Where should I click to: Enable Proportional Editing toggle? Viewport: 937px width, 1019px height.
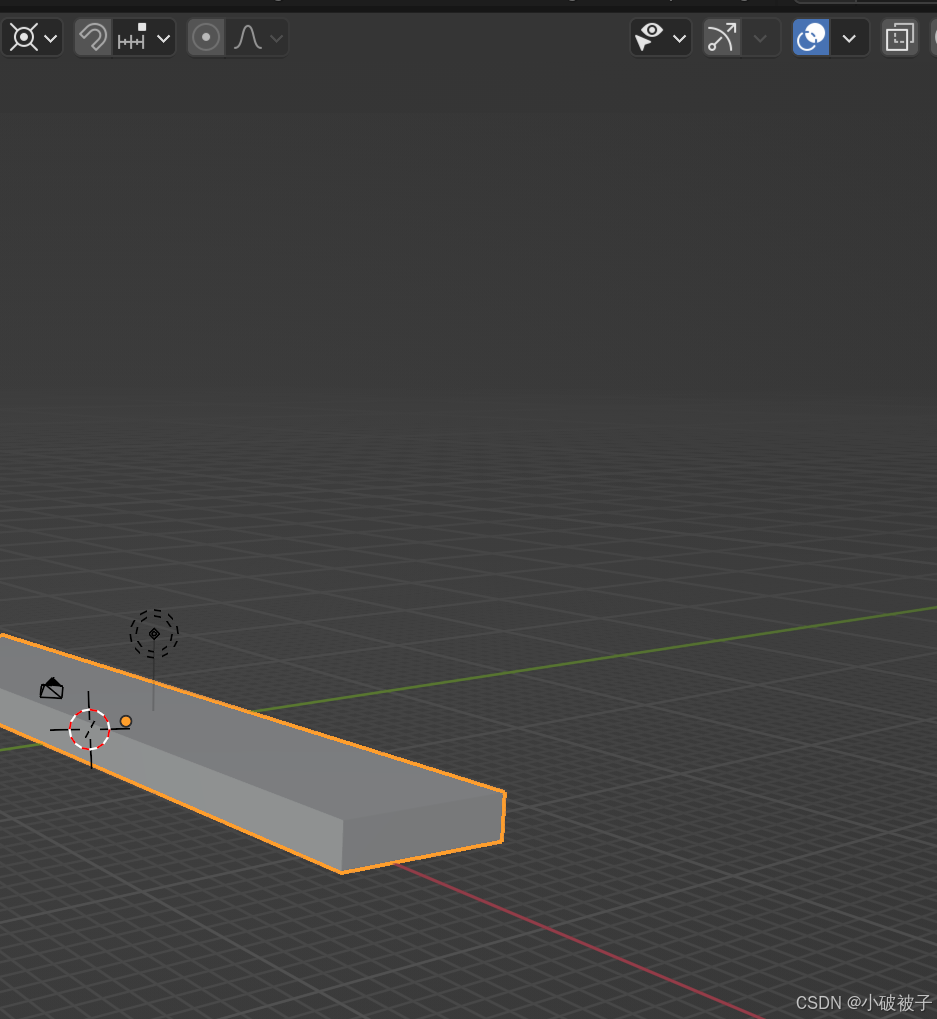click(x=206, y=38)
